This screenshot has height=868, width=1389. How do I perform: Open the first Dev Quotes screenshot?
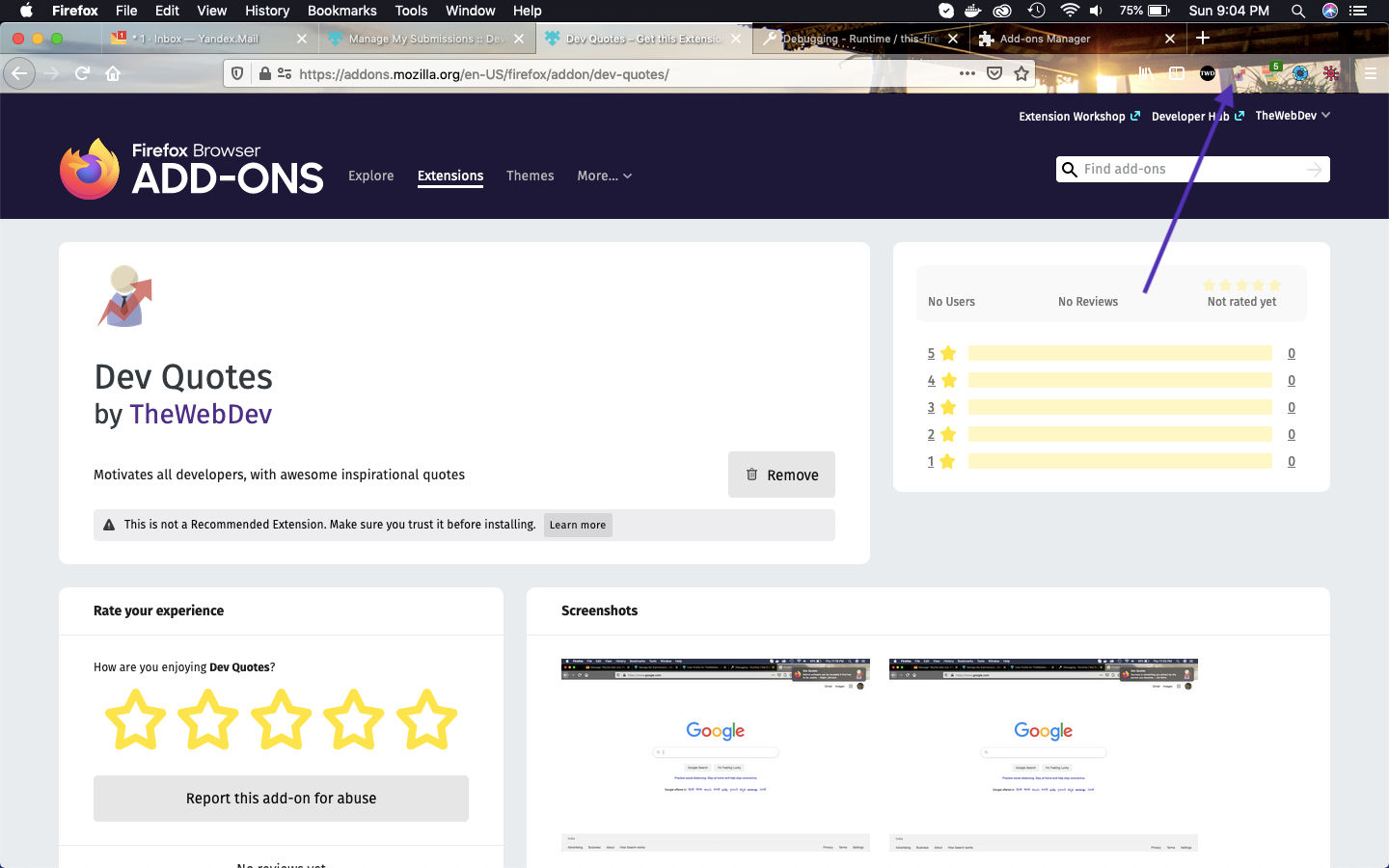tap(716, 755)
